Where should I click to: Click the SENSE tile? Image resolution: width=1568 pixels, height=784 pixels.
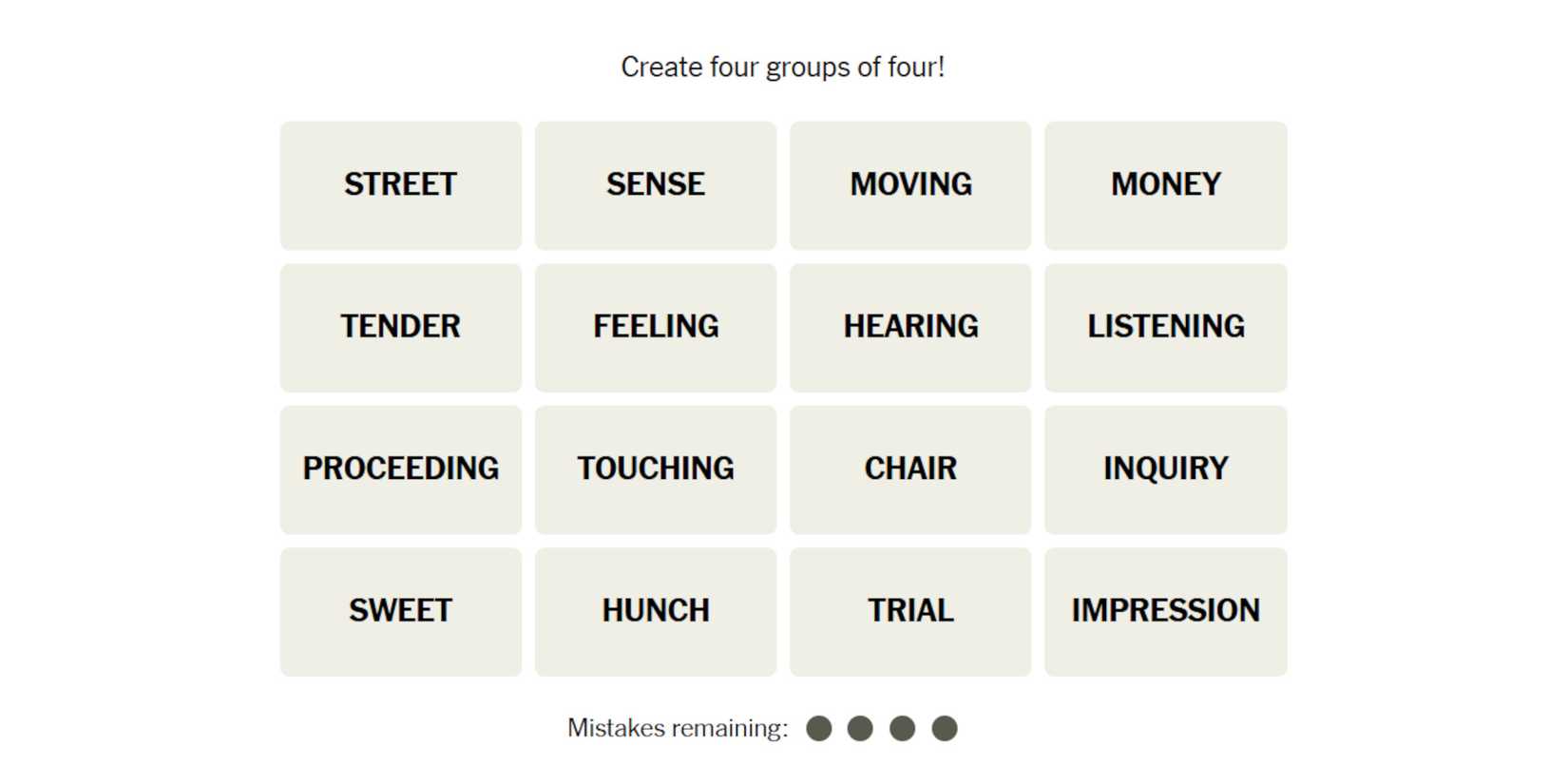pyautogui.click(x=655, y=185)
